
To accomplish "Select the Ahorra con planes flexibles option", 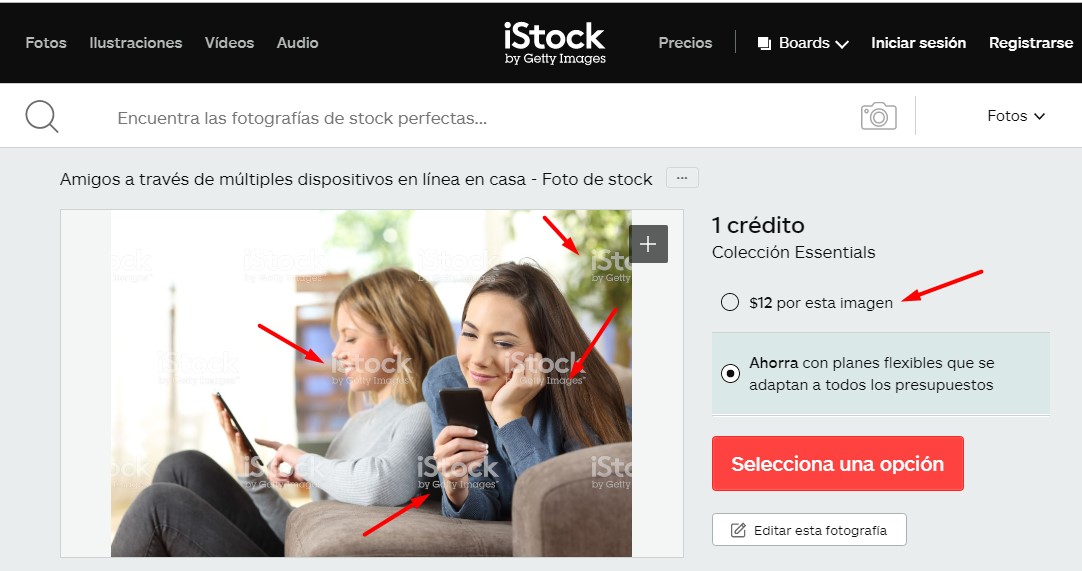I will pyautogui.click(x=729, y=374).
